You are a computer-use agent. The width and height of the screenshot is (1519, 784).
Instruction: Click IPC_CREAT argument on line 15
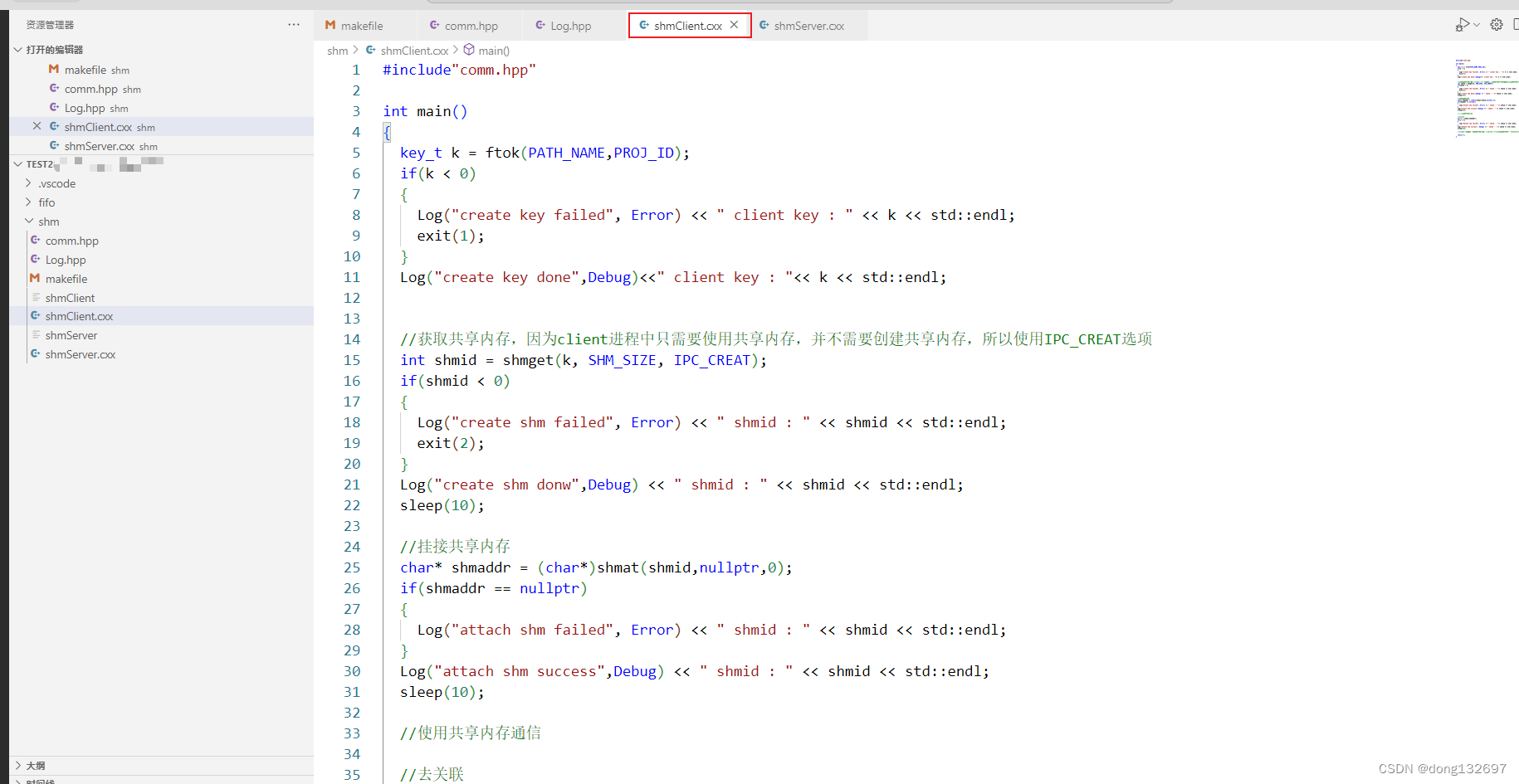pos(711,360)
